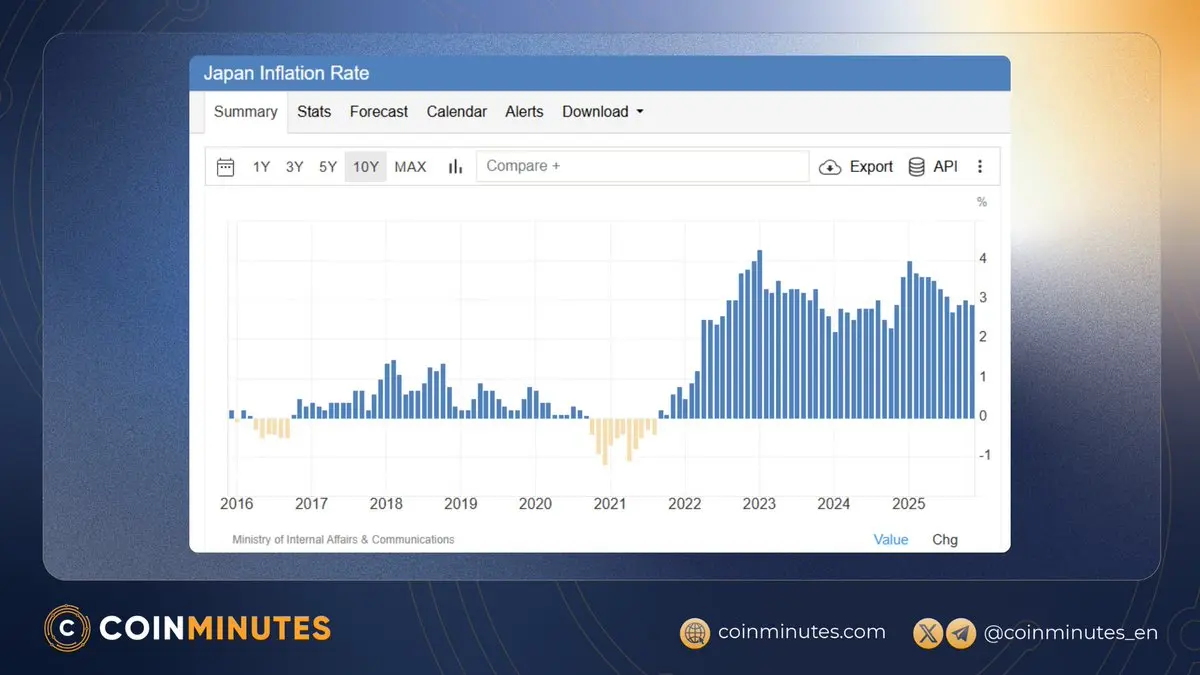Click the Ministry of Internal Affairs source
Viewport: 1200px width, 675px height.
coord(343,539)
